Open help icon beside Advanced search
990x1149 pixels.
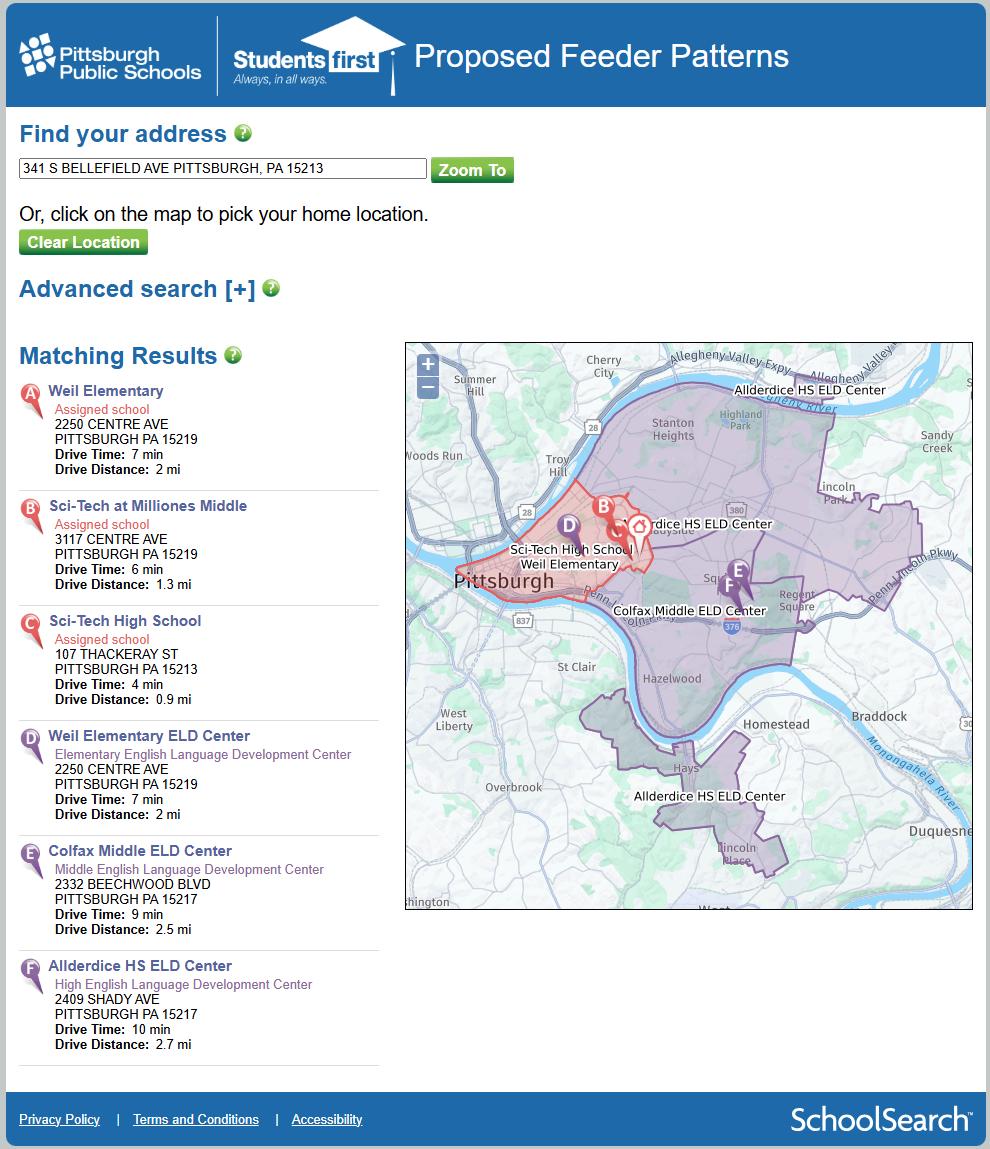coord(271,288)
